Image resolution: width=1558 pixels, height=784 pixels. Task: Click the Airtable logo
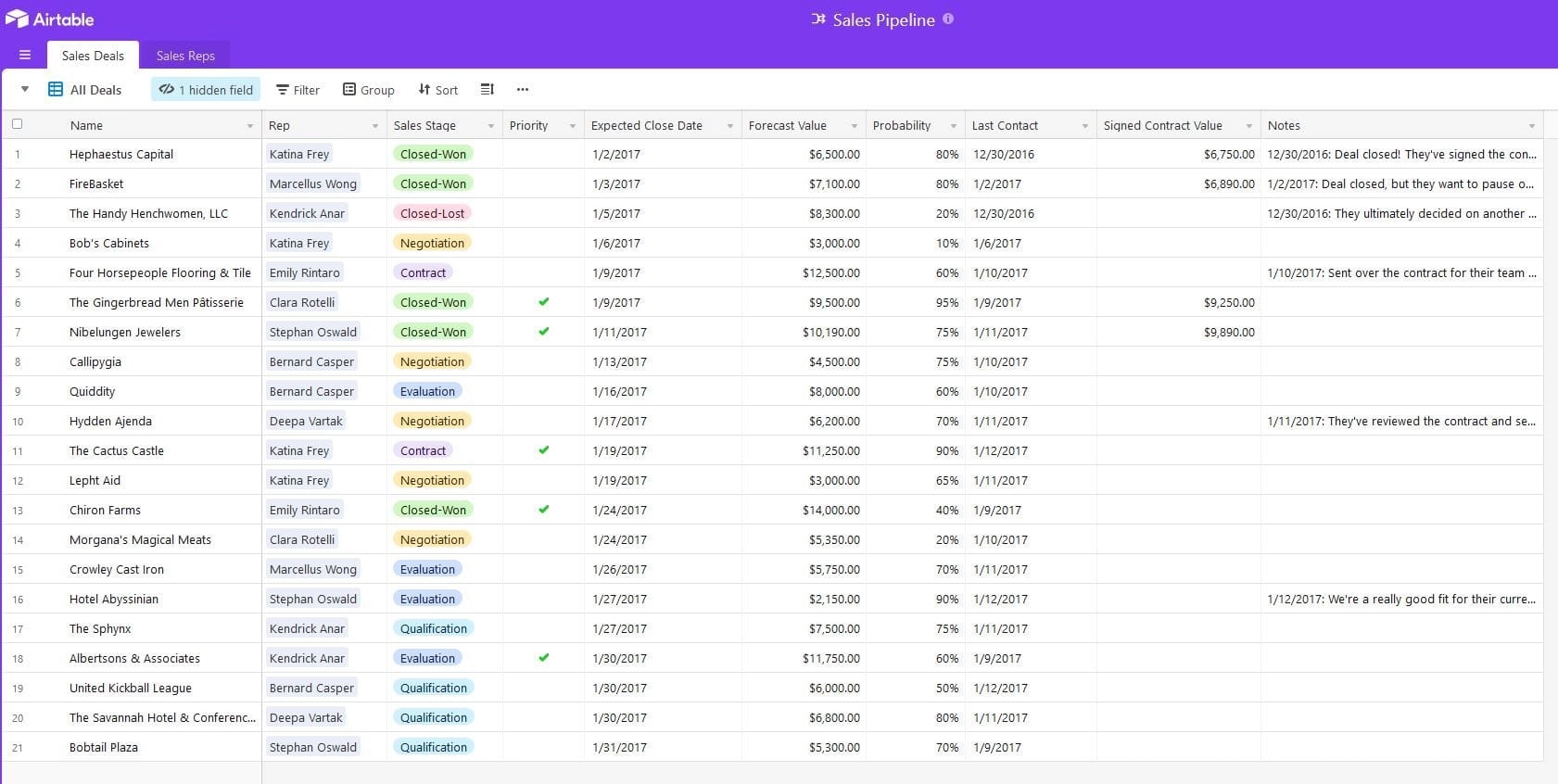click(49, 19)
